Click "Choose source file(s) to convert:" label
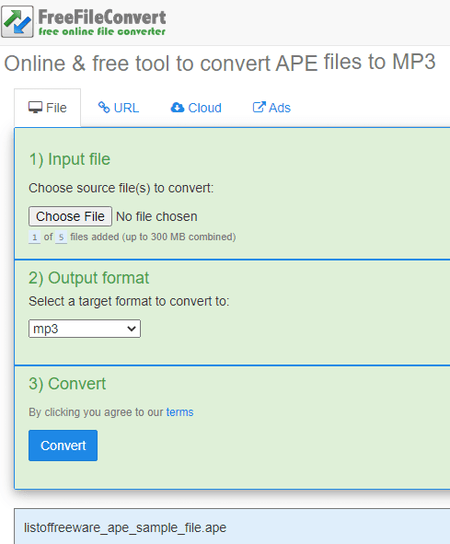450x544 pixels. click(x=121, y=188)
